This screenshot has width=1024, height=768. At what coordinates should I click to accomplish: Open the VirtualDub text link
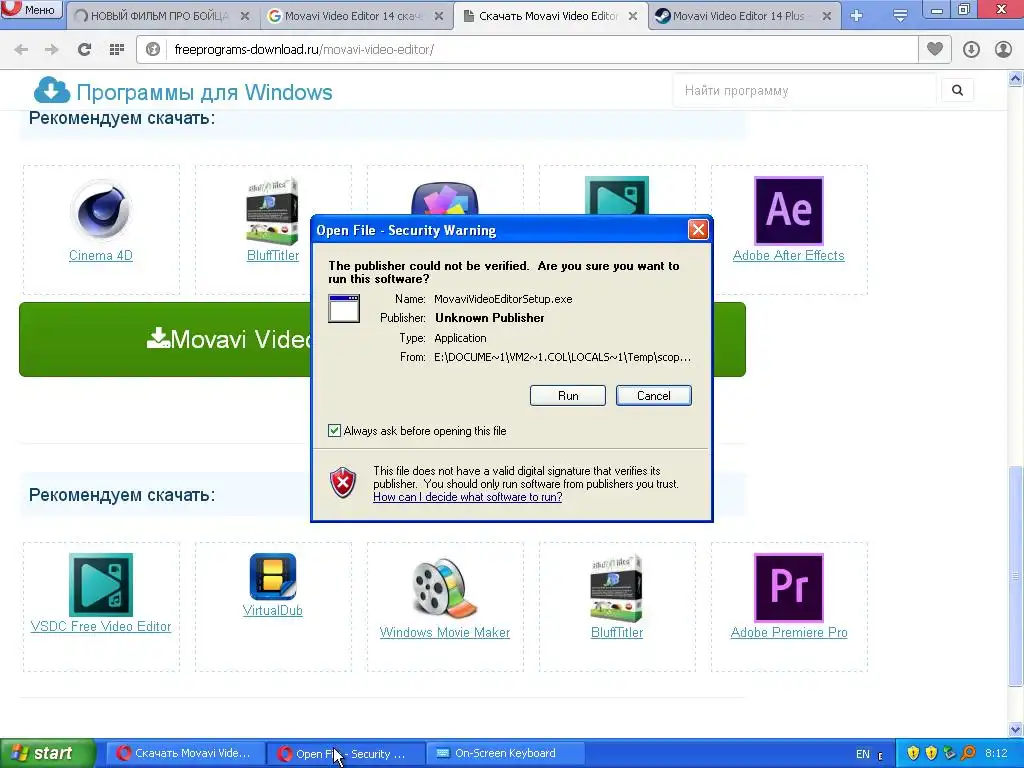[x=272, y=611]
